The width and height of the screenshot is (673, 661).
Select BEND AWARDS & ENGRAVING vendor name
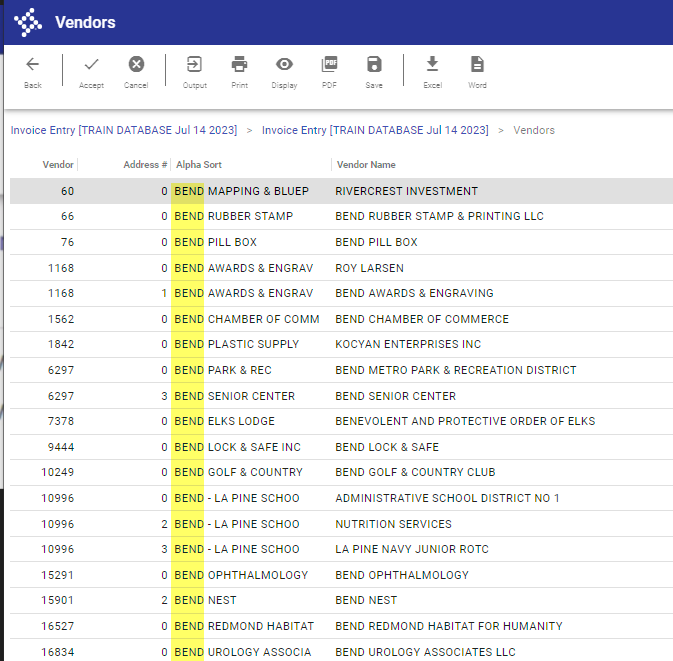pyautogui.click(x=414, y=293)
